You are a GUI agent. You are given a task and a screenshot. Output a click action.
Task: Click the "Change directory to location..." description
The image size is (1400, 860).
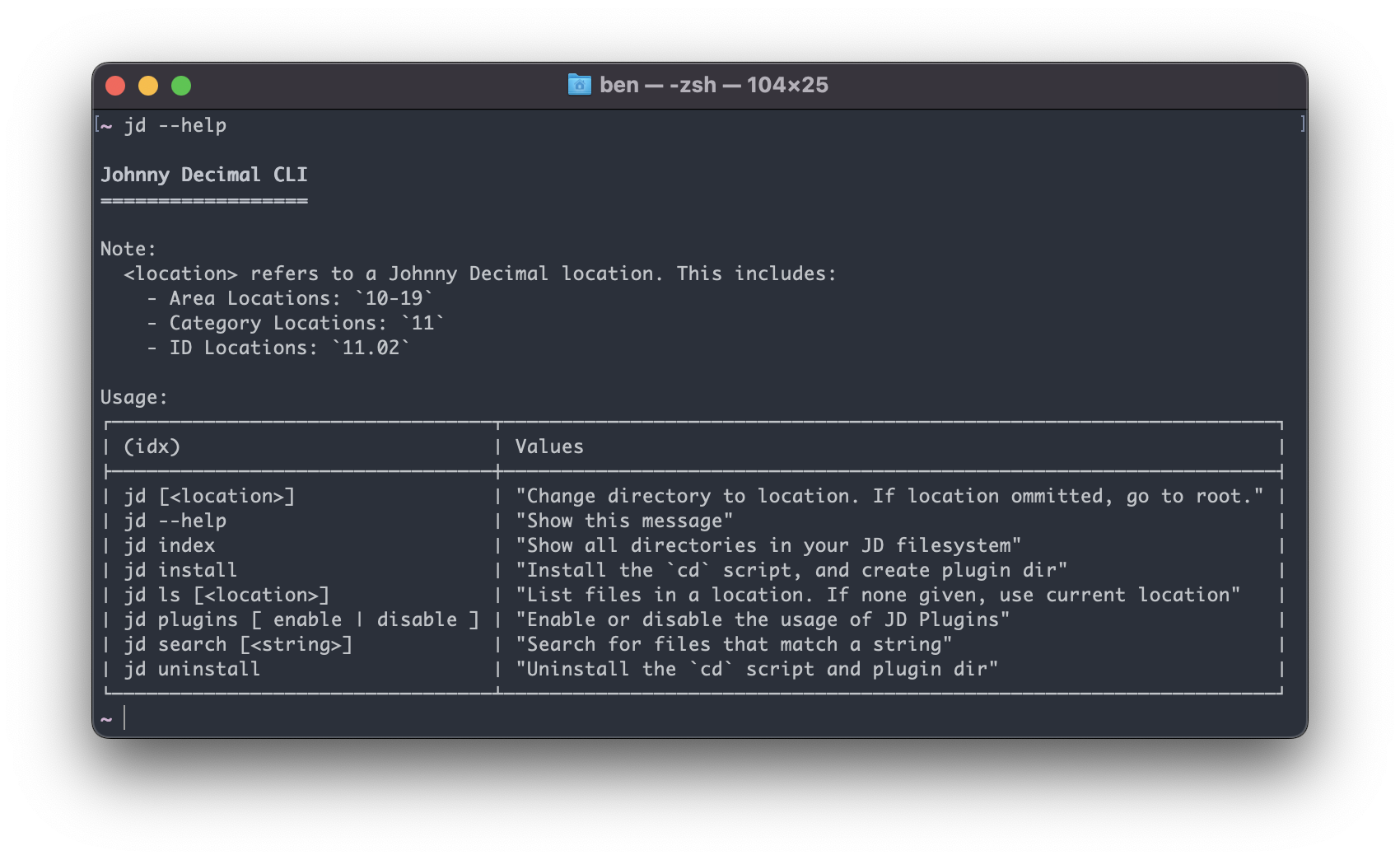tap(889, 496)
